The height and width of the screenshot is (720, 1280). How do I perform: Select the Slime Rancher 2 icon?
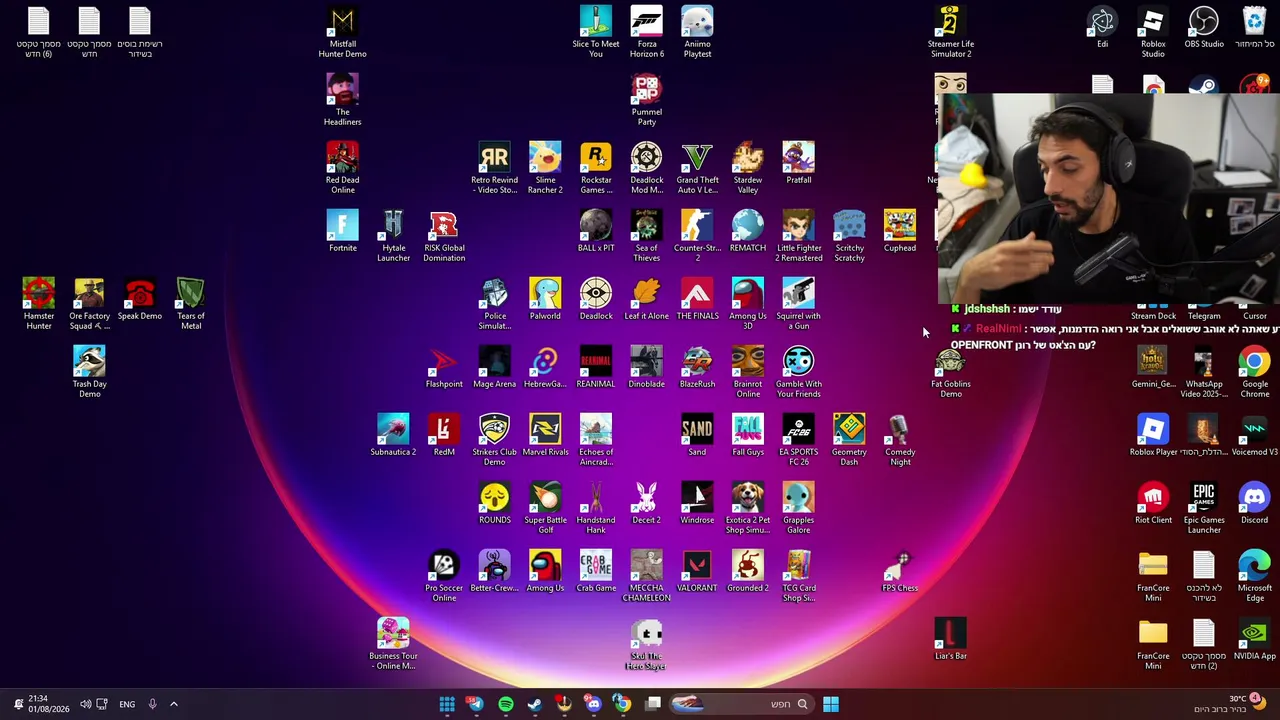click(545, 168)
